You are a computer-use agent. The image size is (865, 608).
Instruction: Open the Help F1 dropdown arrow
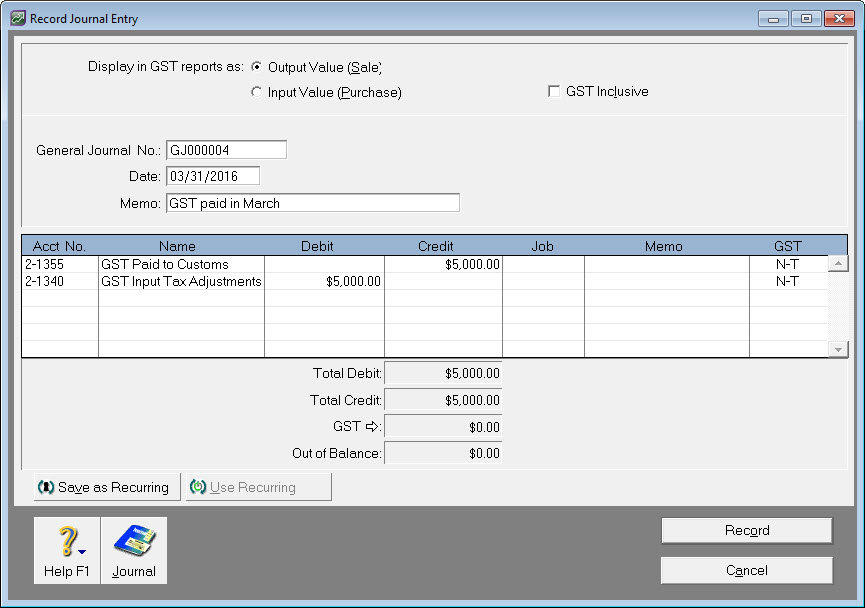[82, 551]
